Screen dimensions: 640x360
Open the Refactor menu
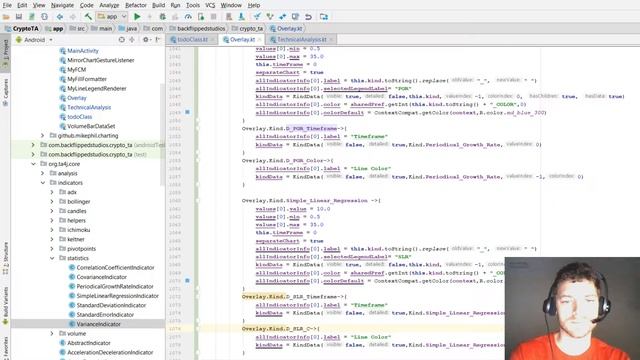coord(136,5)
